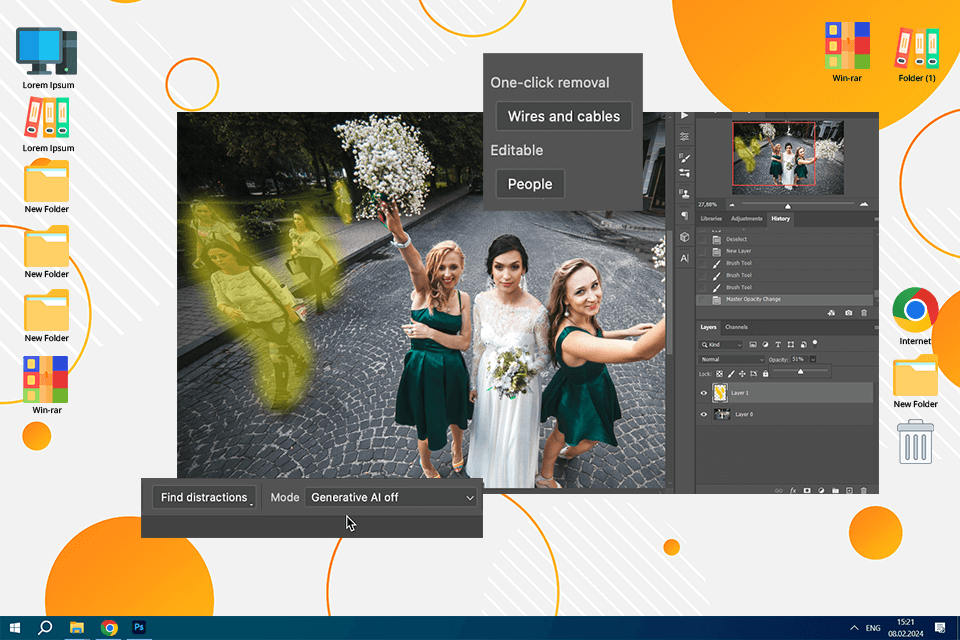Screen dimensions: 960x640
Task: Hide Layer 1 using its eye icon
Action: pyautogui.click(x=703, y=393)
